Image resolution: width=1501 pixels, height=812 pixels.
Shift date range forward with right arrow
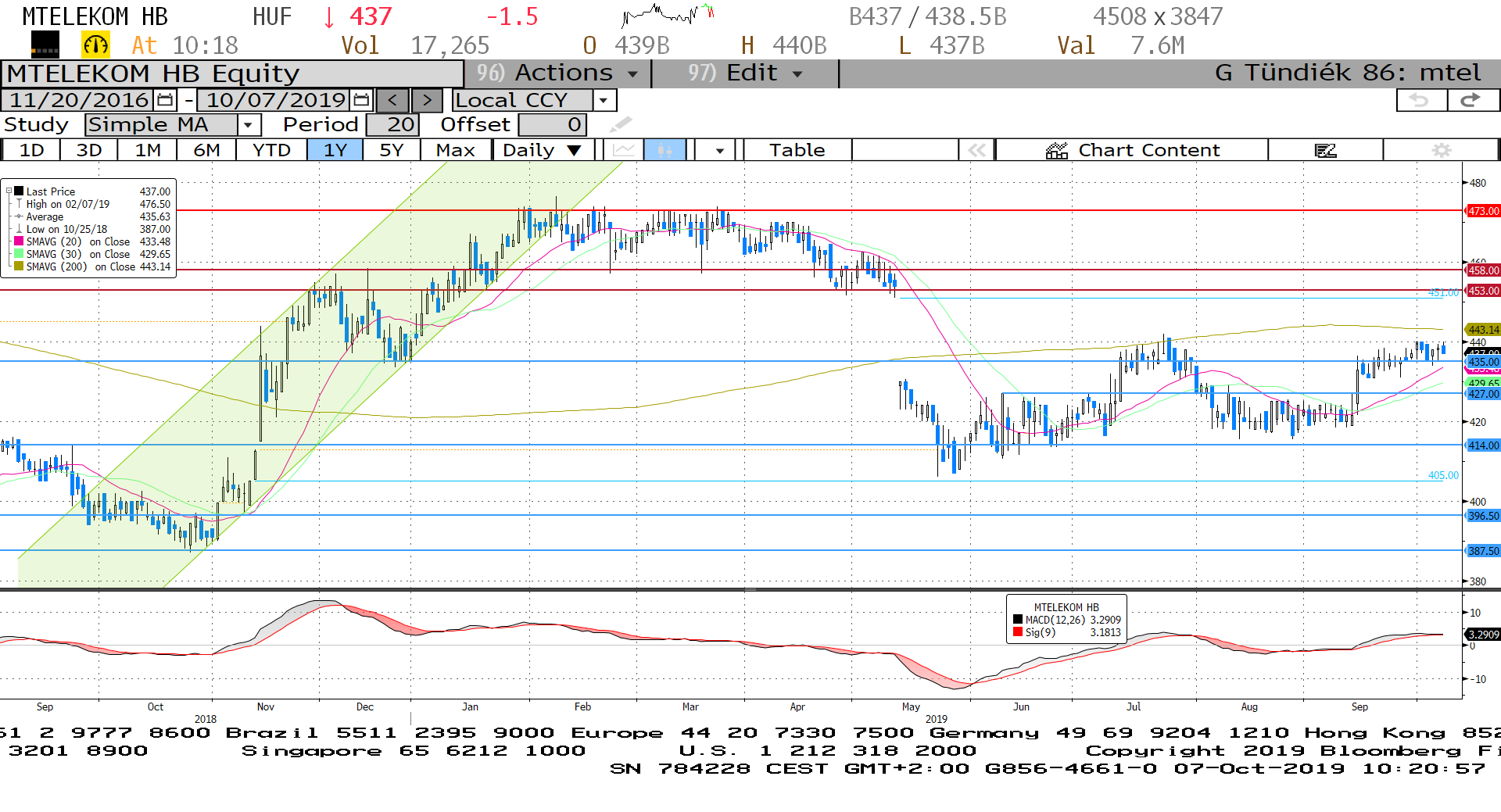tap(427, 100)
